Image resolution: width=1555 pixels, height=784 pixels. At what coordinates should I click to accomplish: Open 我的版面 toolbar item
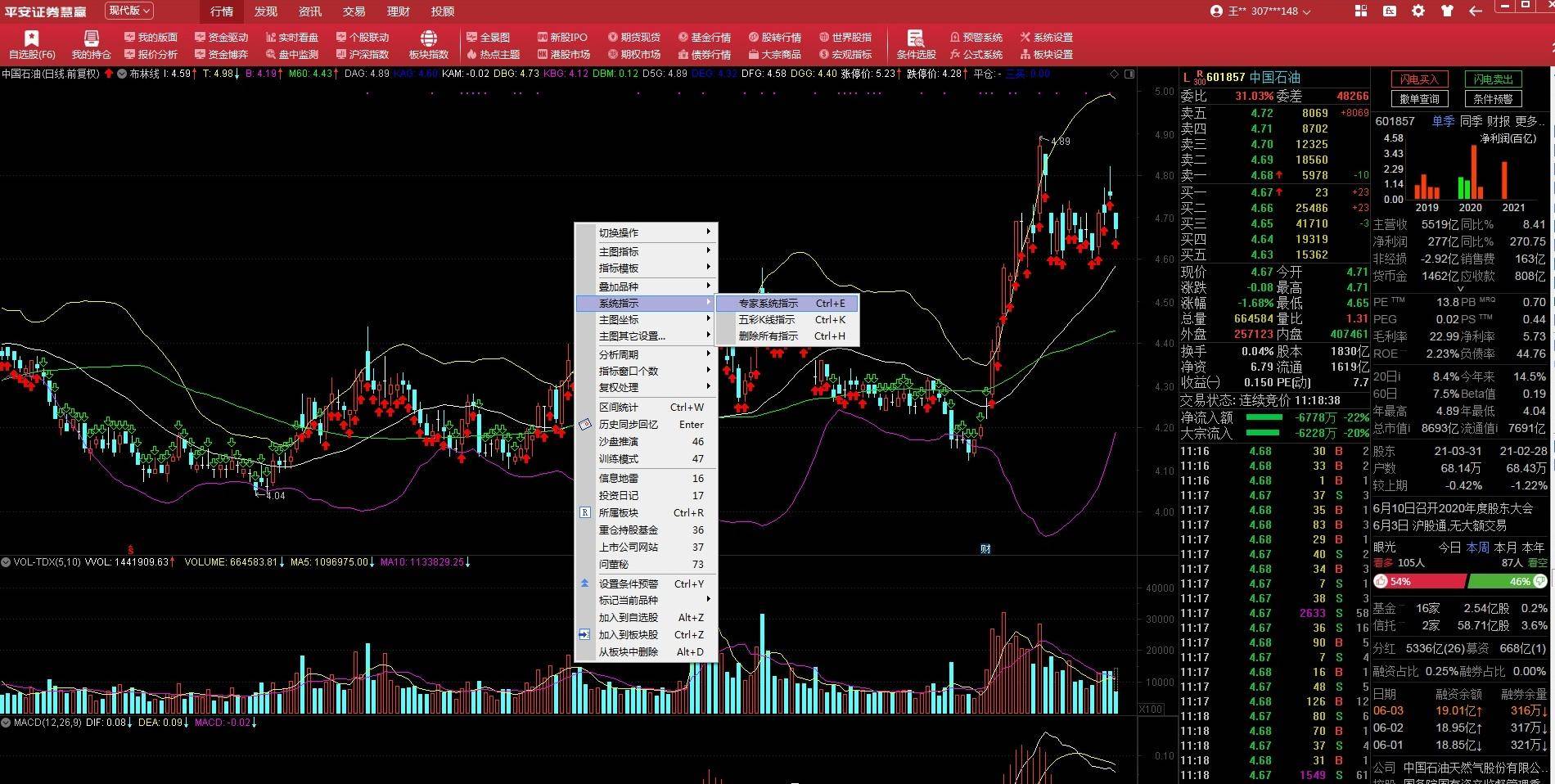pos(151,37)
